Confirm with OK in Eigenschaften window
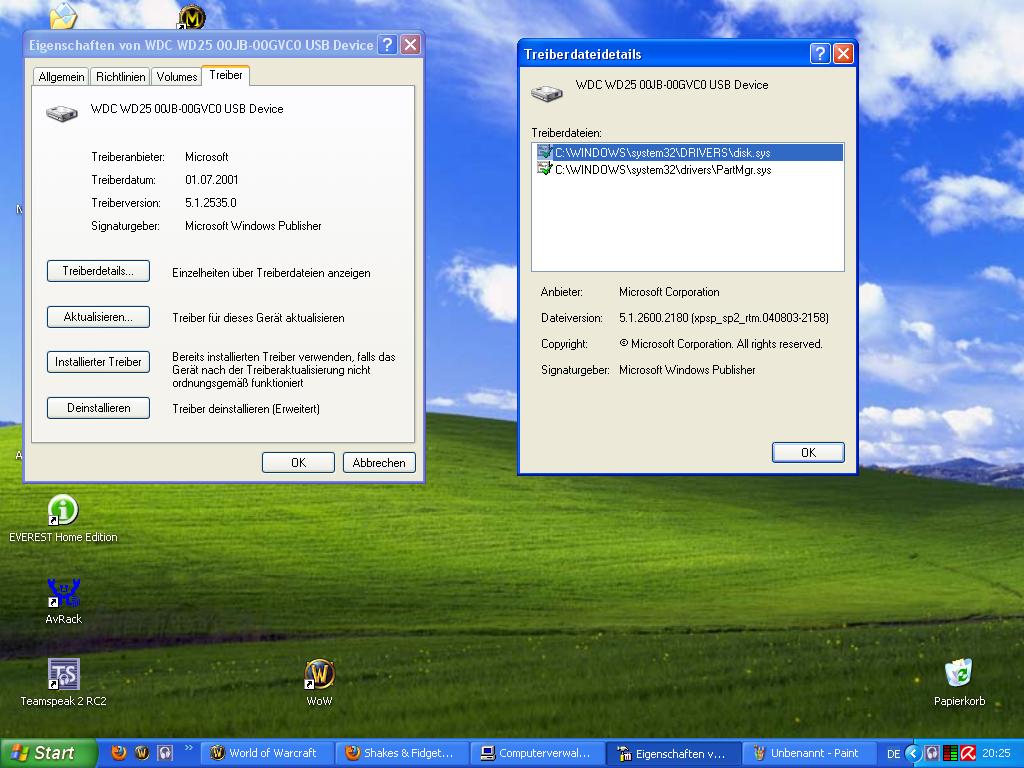Screen dimensions: 1024x768 298,462
